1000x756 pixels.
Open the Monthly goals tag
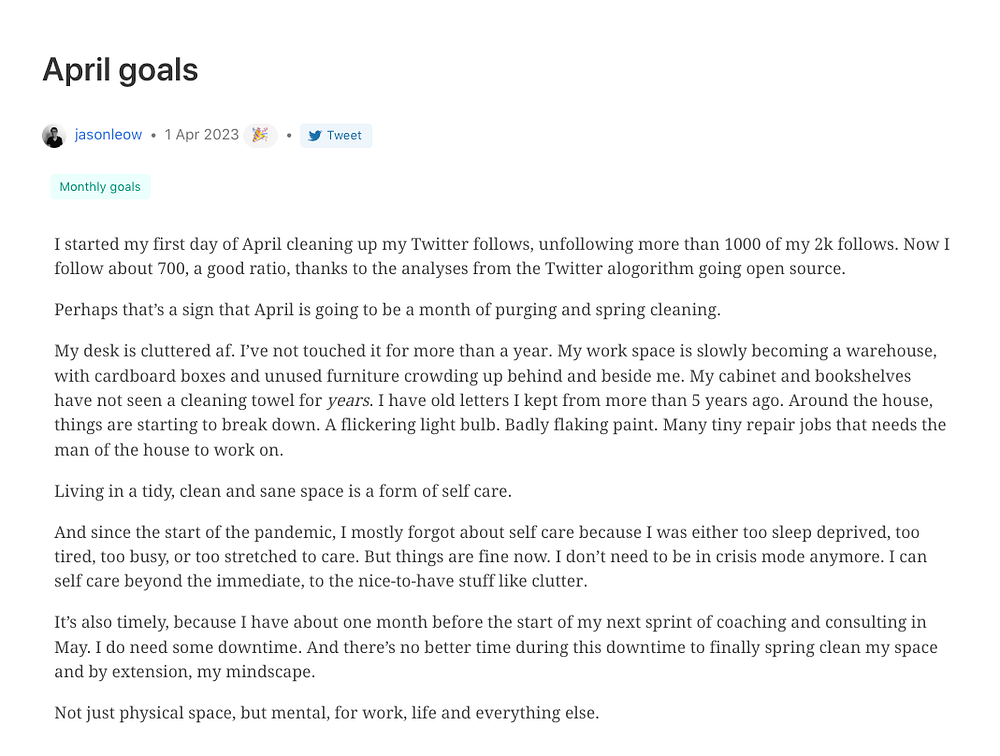(100, 187)
